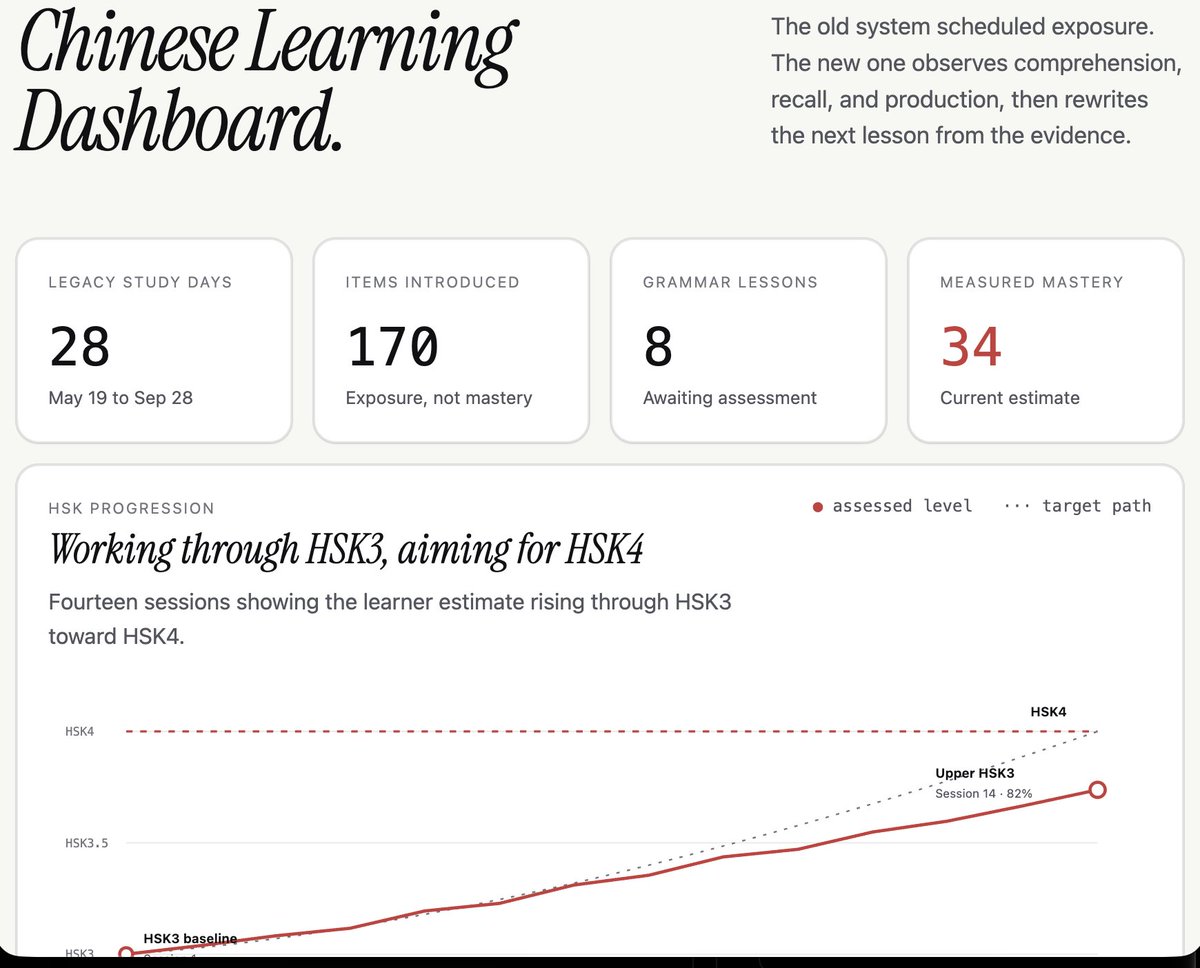Click the 'Working through HSK3, aiming for HSK4' heading
1200x968 pixels.
pyautogui.click(x=345, y=549)
